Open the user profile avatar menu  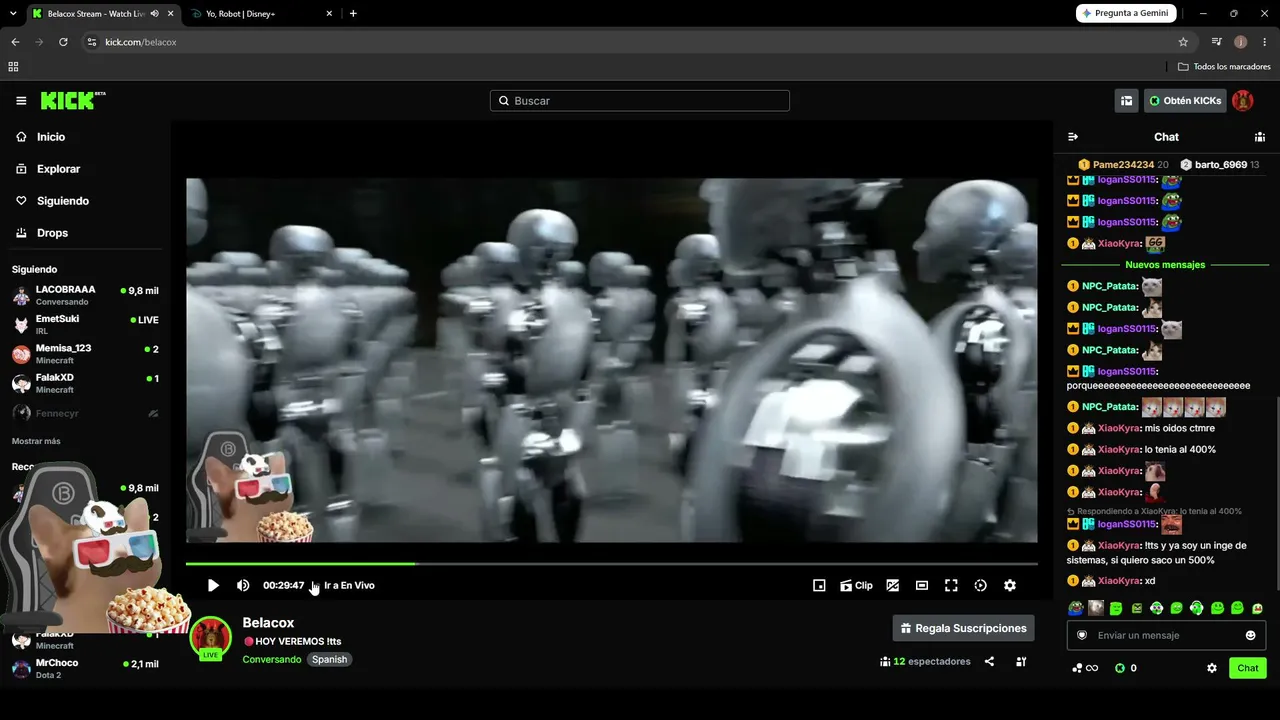pos(1243,101)
